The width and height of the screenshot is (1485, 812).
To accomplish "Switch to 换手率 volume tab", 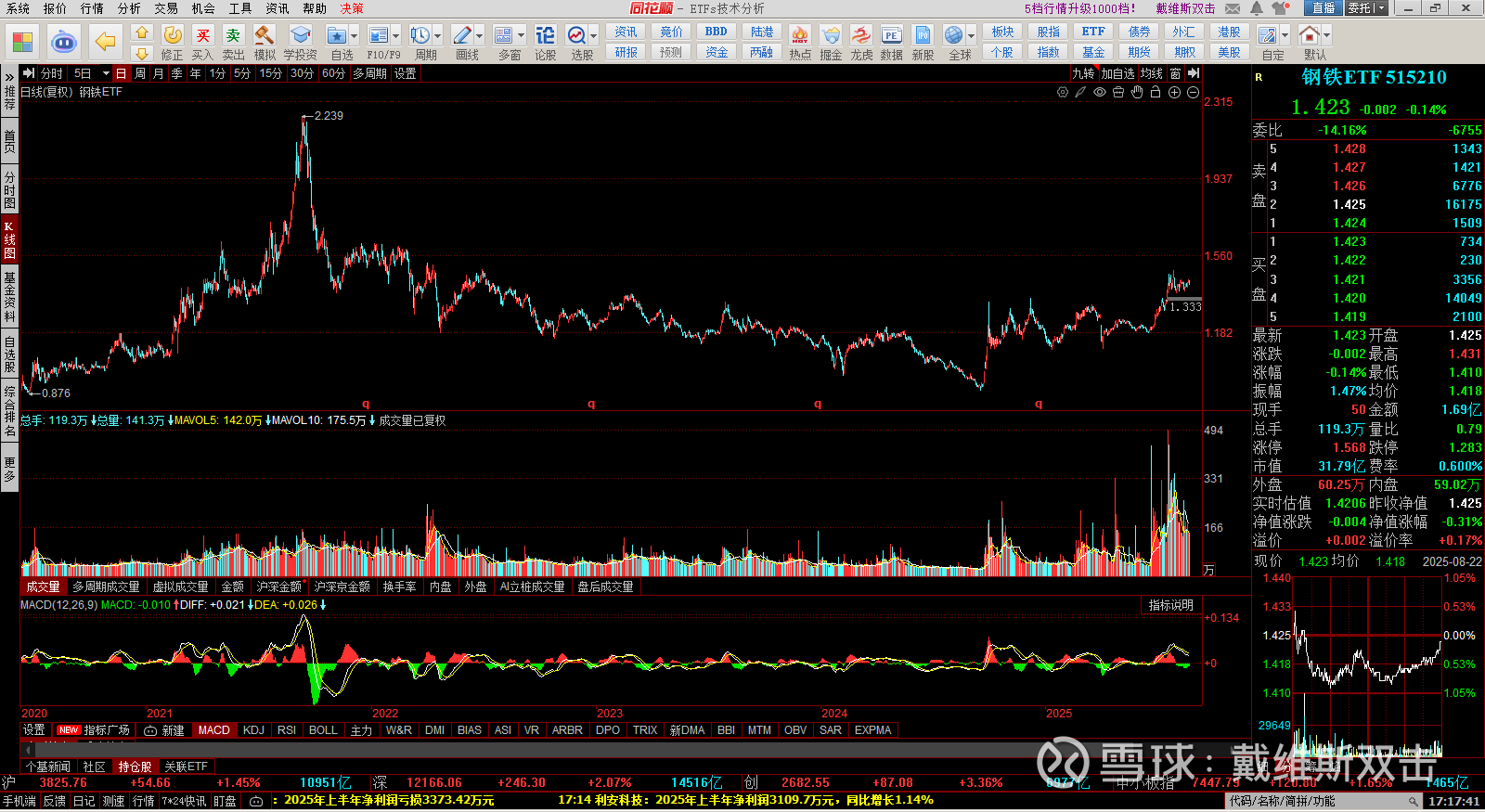I will click(x=399, y=586).
